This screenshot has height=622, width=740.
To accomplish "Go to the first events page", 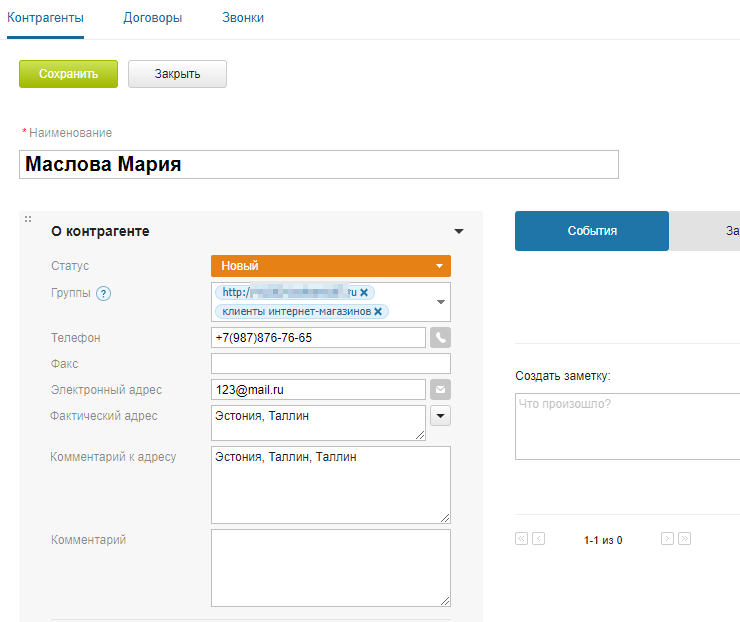I will tap(521, 539).
